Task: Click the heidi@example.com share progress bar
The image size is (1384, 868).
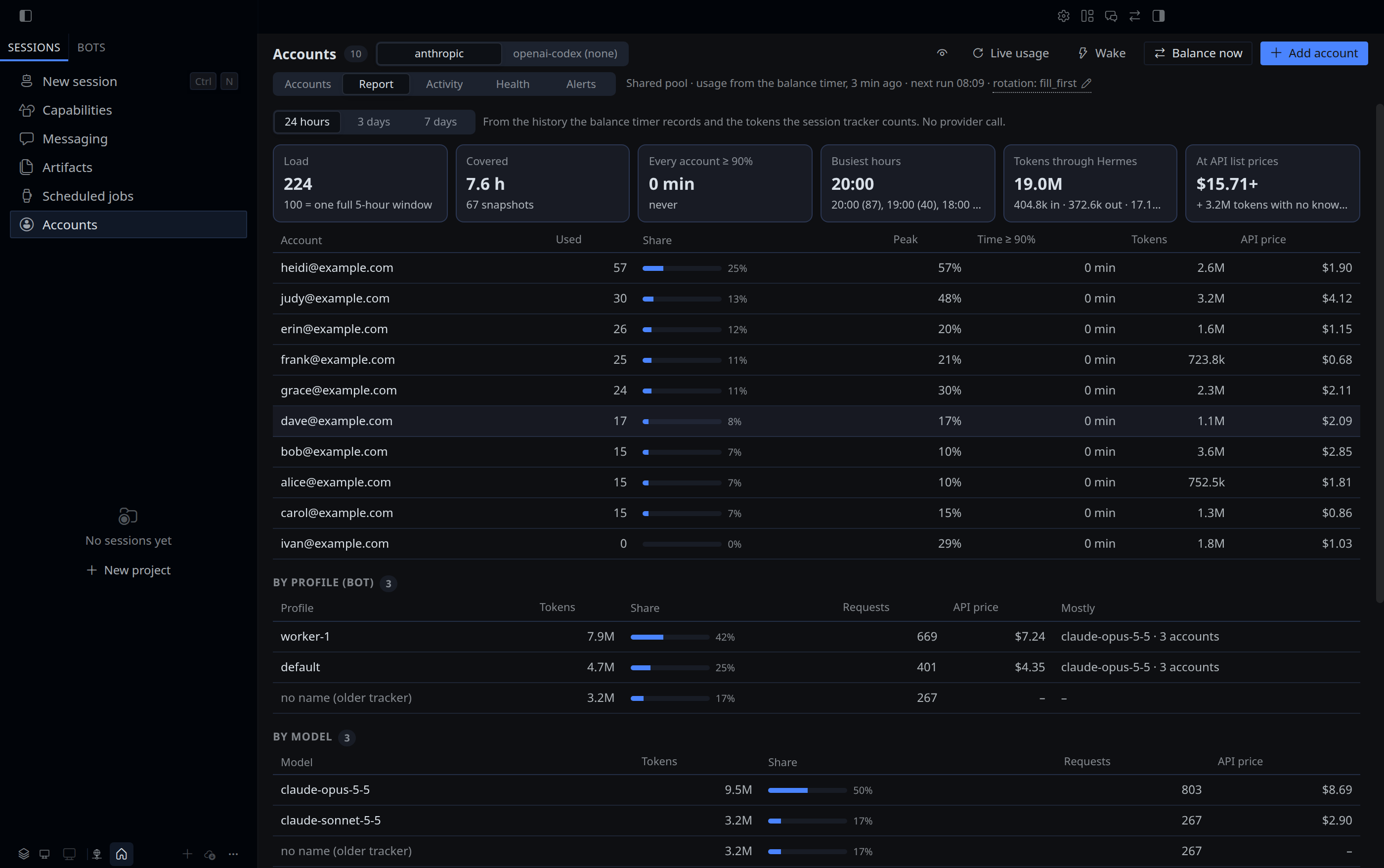Action: [682, 269]
